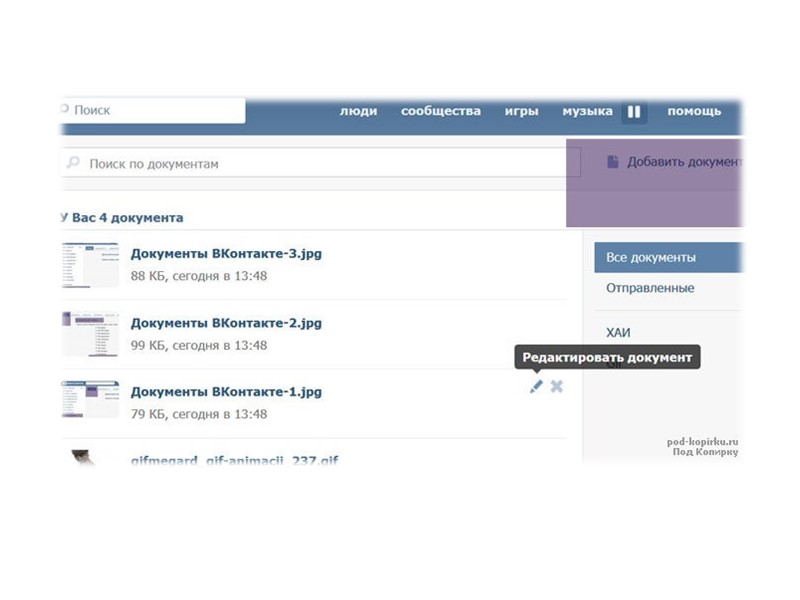Screen dimensions: 800x600
Task: Click the У Вас 4 документа heading
Action: coord(122,218)
